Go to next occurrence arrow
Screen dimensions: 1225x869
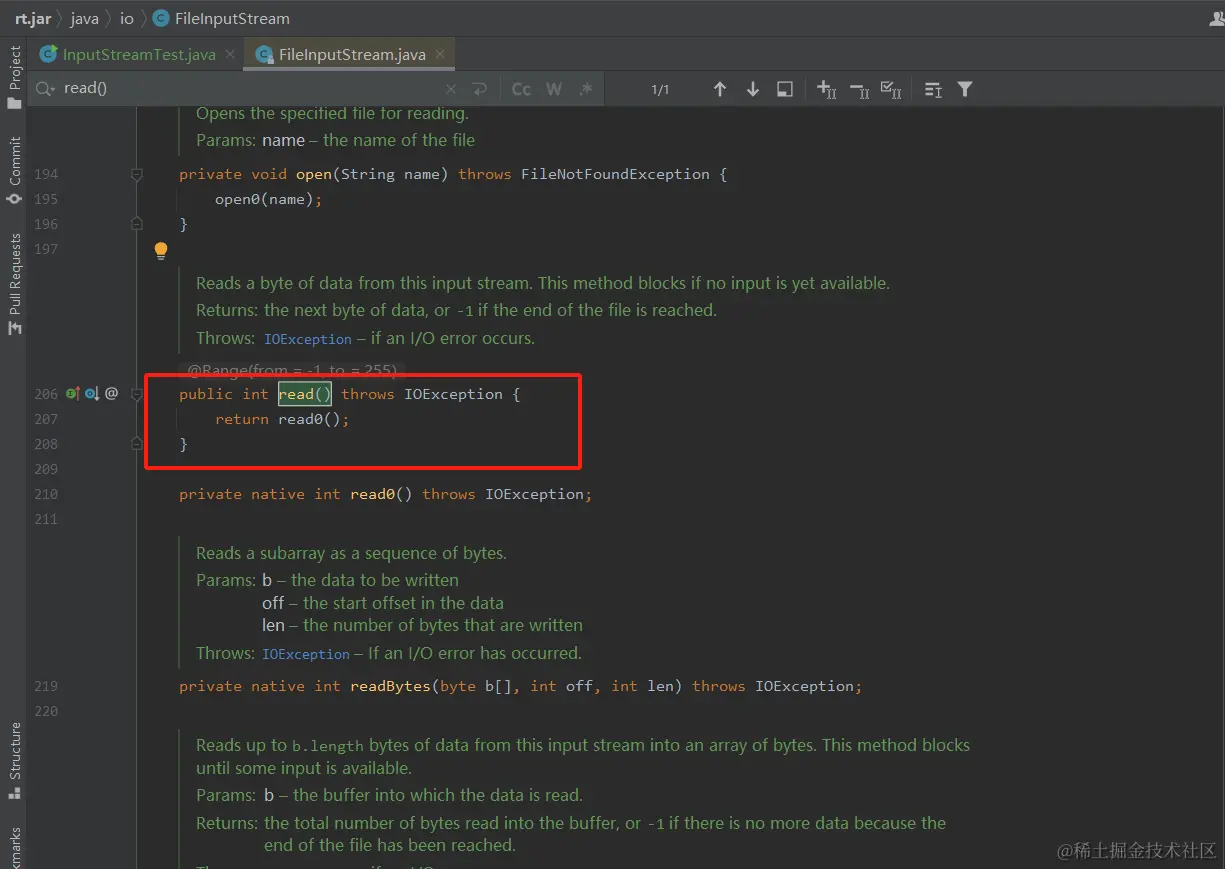coord(753,89)
